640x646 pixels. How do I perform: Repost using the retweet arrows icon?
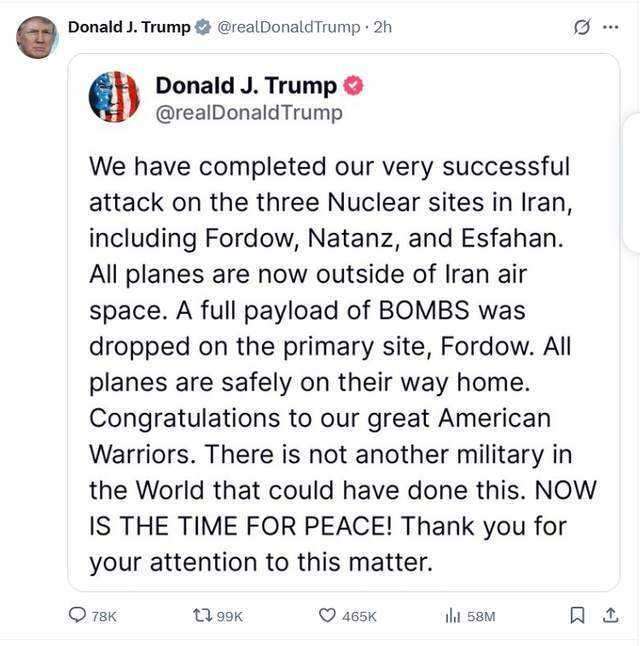(x=200, y=616)
